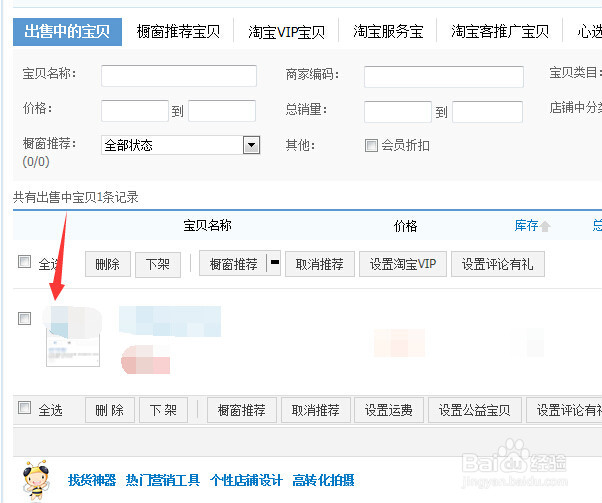Click the top 取消推荐 button

click(x=320, y=264)
